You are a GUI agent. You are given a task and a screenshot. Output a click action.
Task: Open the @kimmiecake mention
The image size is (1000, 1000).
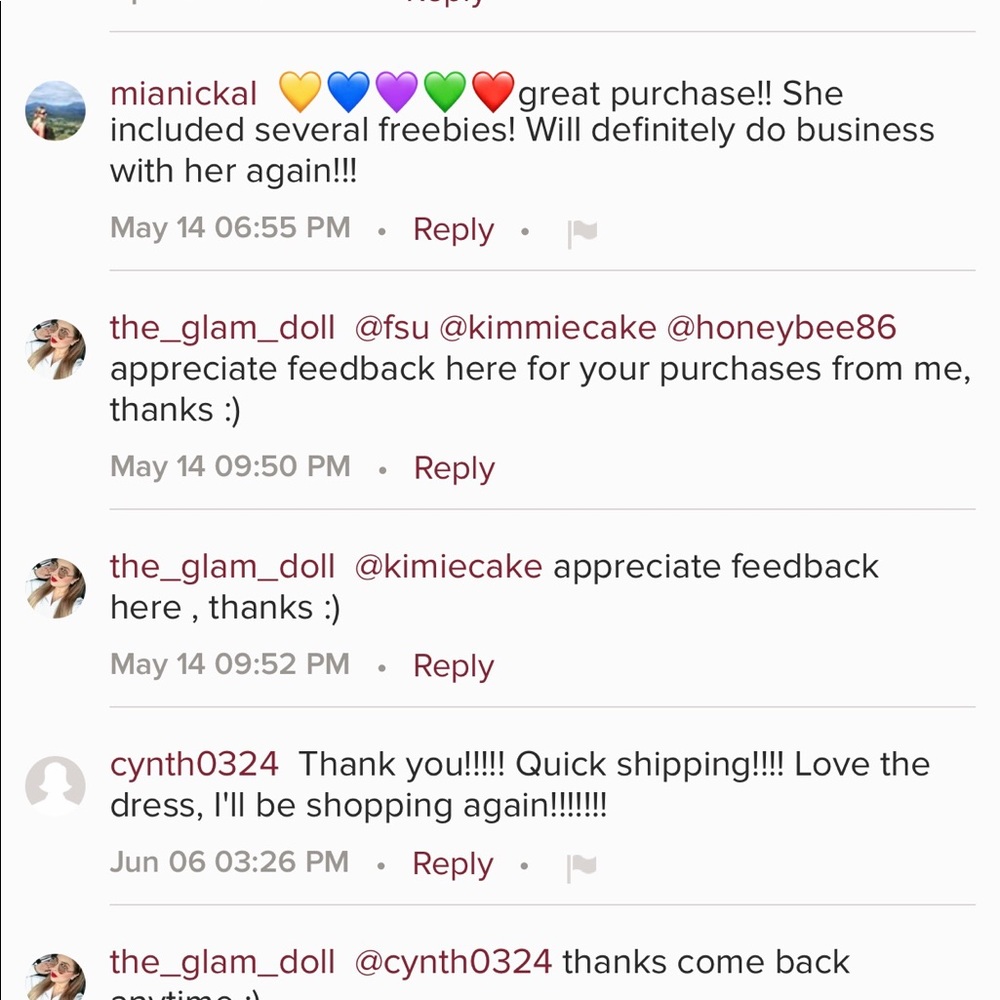coord(548,328)
